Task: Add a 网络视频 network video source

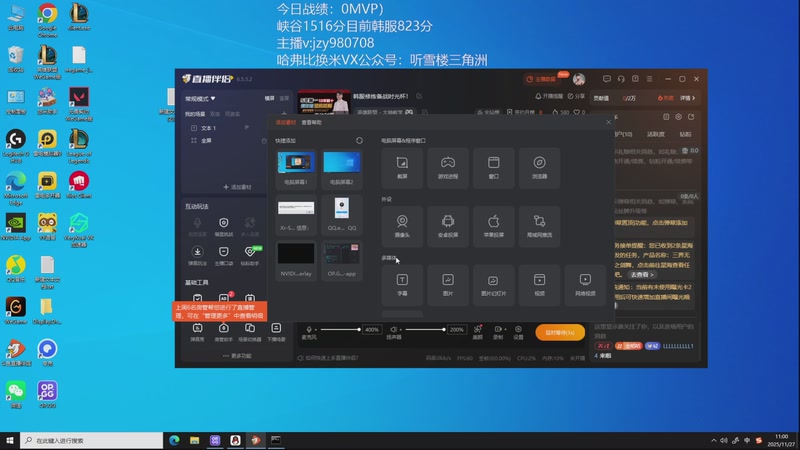Action: coord(585,285)
